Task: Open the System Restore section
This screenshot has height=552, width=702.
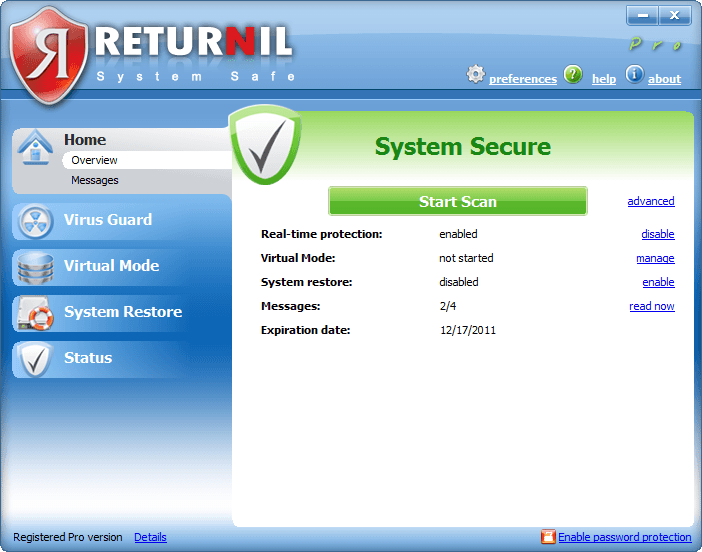Action: coord(122,313)
